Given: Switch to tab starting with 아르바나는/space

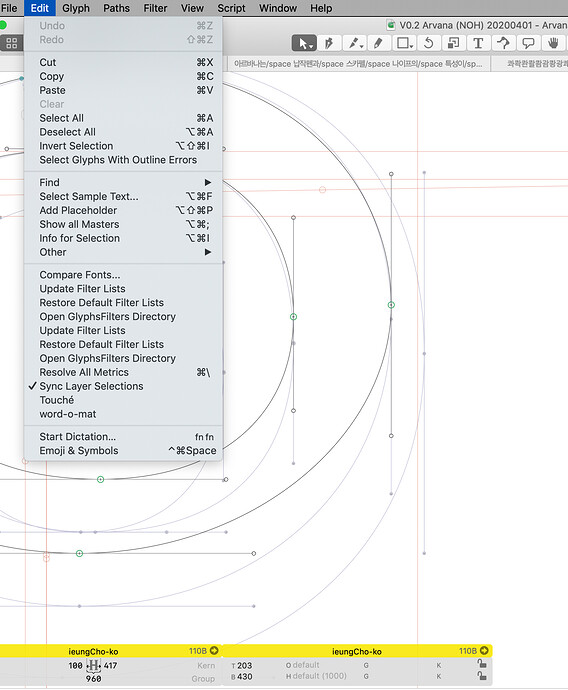Looking at the screenshot, I should (x=358, y=64).
